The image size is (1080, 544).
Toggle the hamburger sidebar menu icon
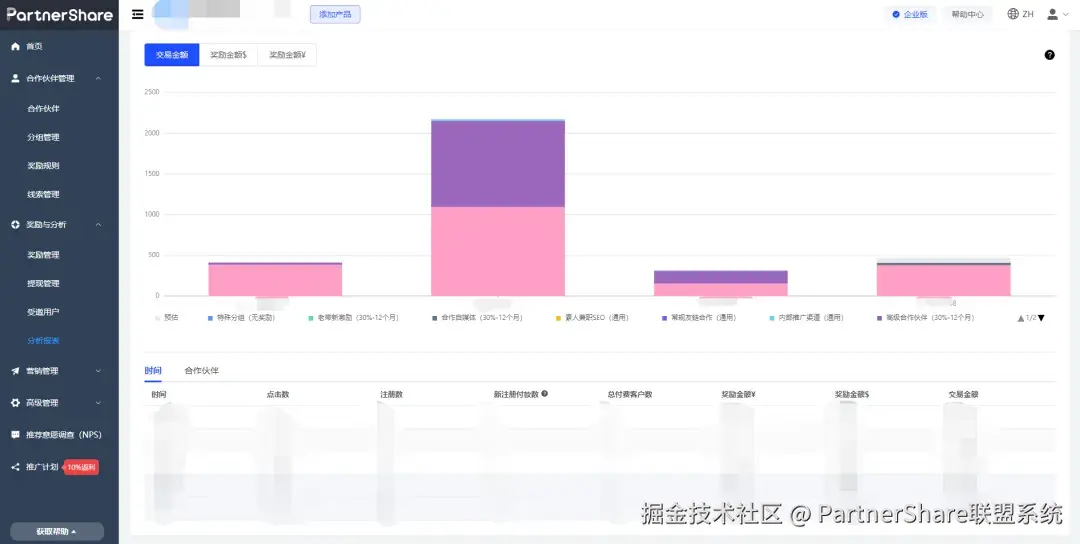coord(138,14)
